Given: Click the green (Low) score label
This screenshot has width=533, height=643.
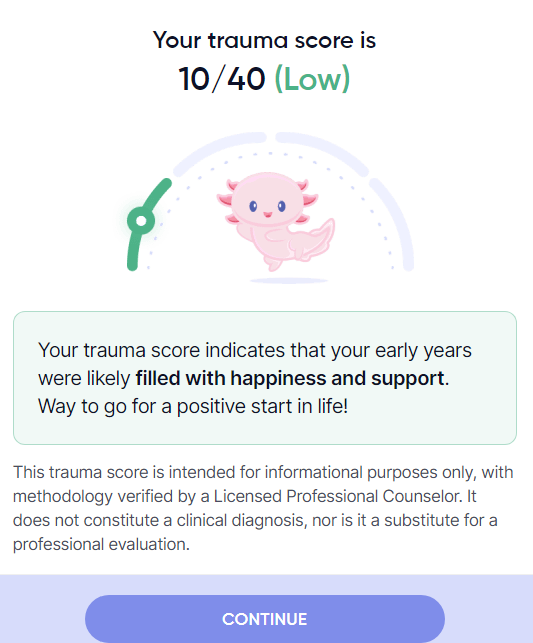Looking at the screenshot, I should [x=312, y=79].
